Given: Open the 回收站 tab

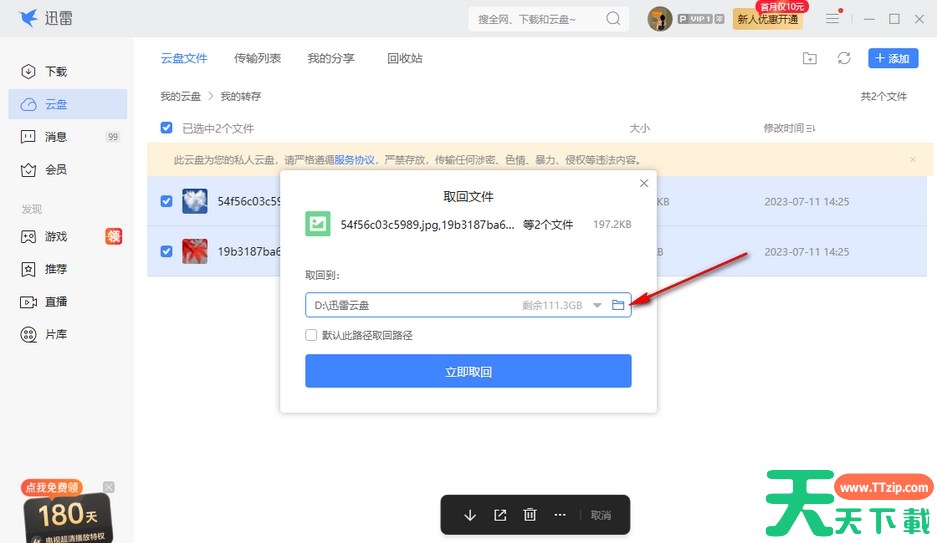Looking at the screenshot, I should point(404,58).
